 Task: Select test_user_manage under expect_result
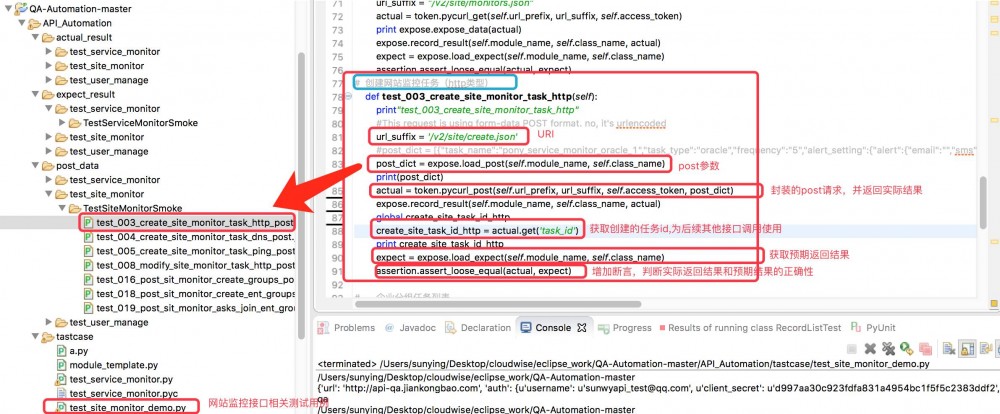click(108, 151)
